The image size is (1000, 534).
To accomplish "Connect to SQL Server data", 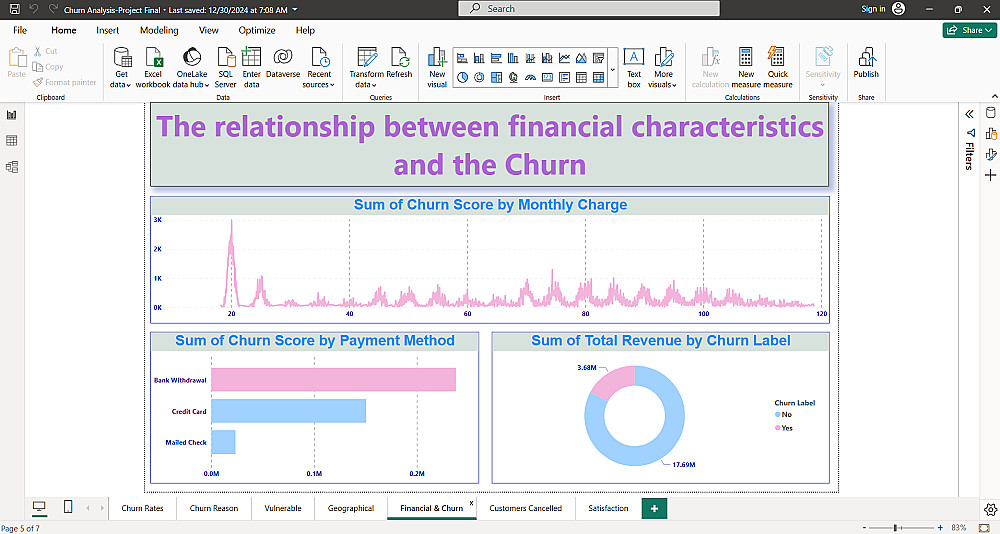I will tap(225, 67).
